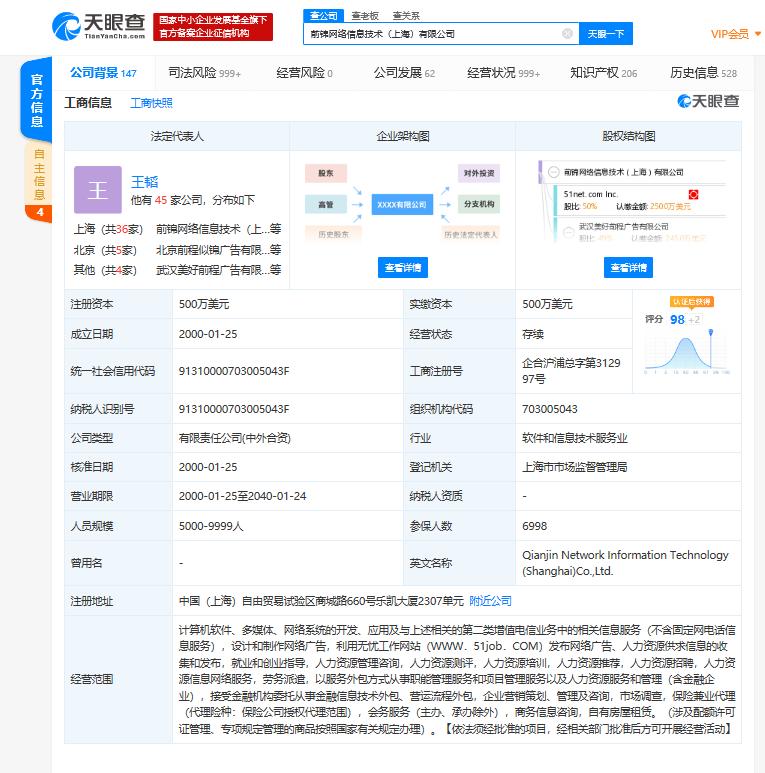
Task: Clear the search box with the X icon
Action: coord(567,33)
